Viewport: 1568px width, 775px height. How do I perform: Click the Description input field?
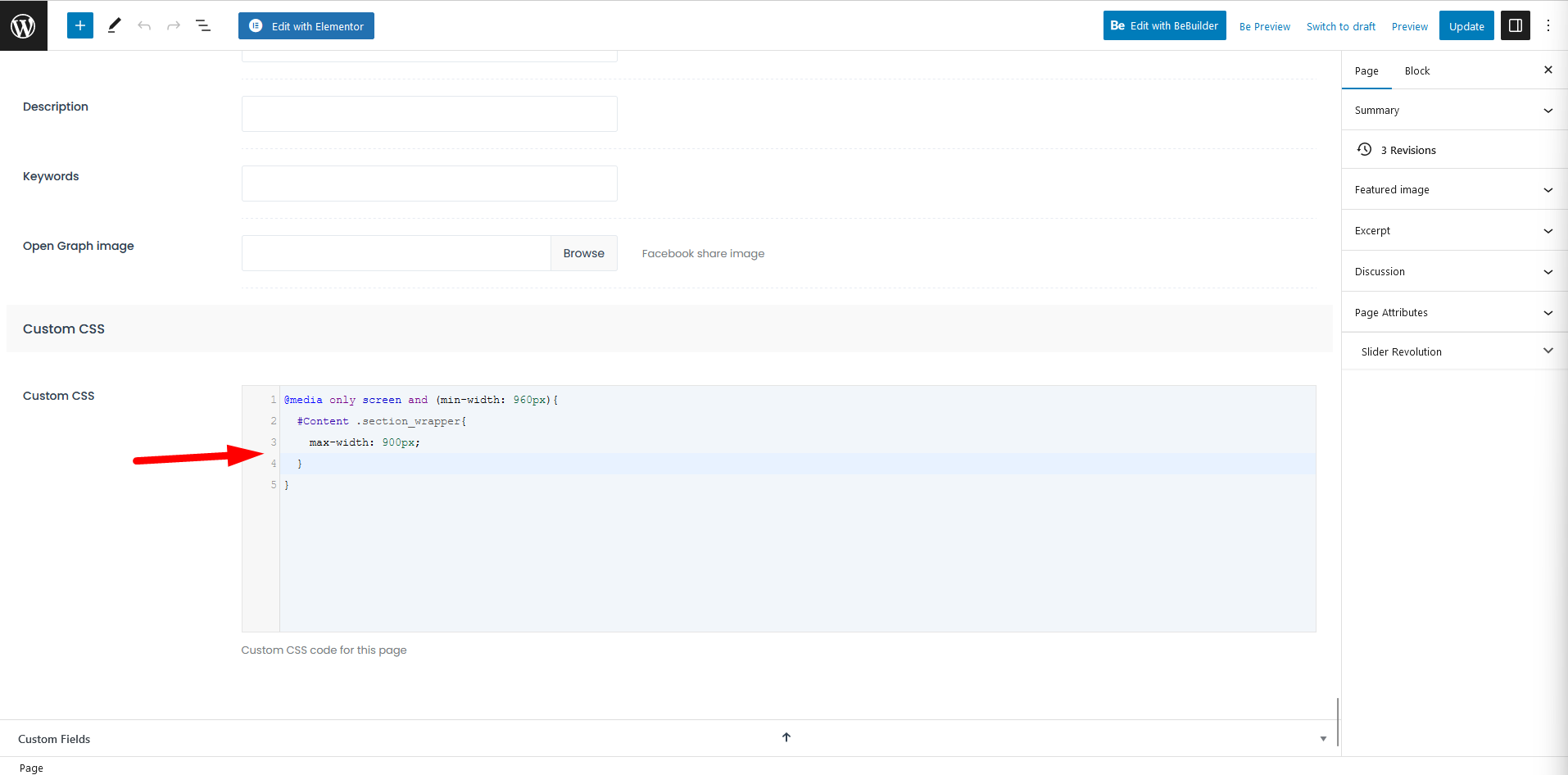click(x=429, y=114)
